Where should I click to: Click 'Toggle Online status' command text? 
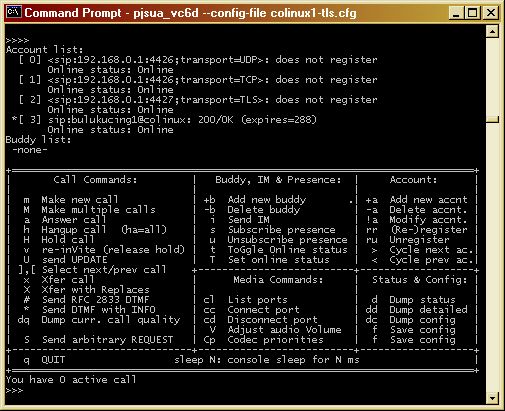click(x=288, y=250)
